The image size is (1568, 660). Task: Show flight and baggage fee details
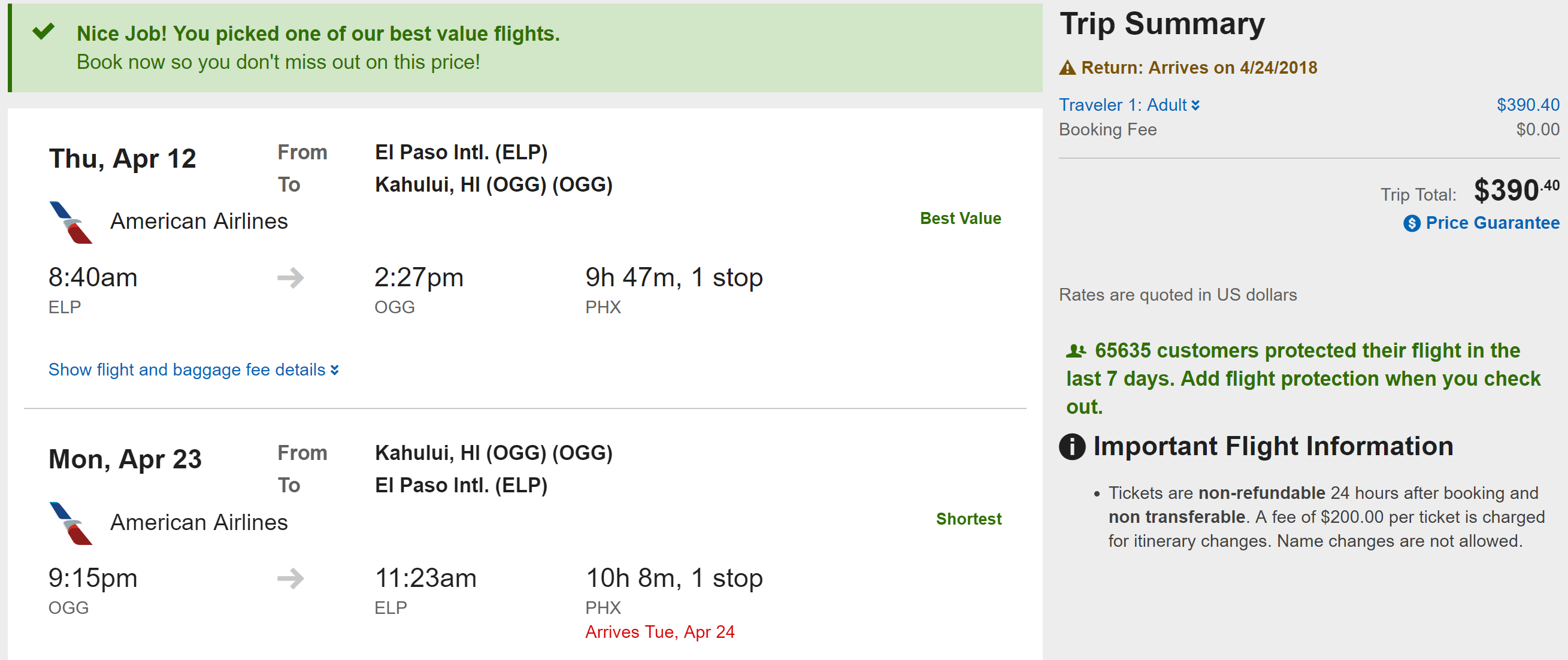click(x=187, y=370)
